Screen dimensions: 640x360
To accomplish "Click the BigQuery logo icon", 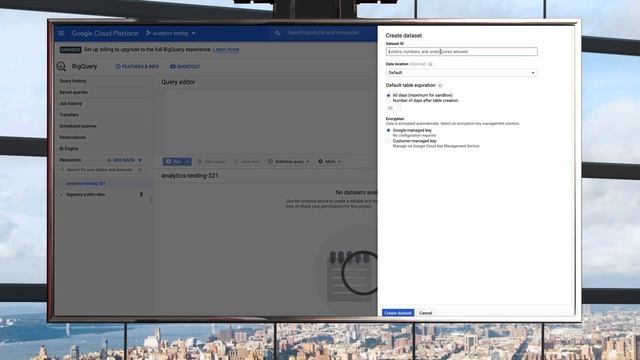I will point(61,67).
